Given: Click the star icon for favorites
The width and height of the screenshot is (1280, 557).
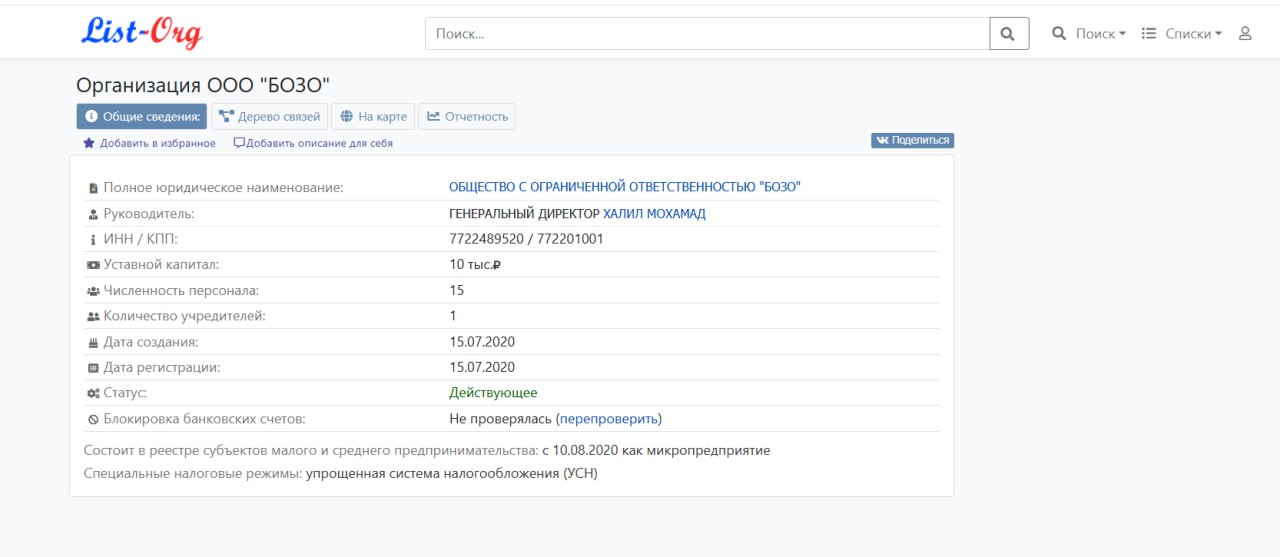Looking at the screenshot, I should click(89, 143).
